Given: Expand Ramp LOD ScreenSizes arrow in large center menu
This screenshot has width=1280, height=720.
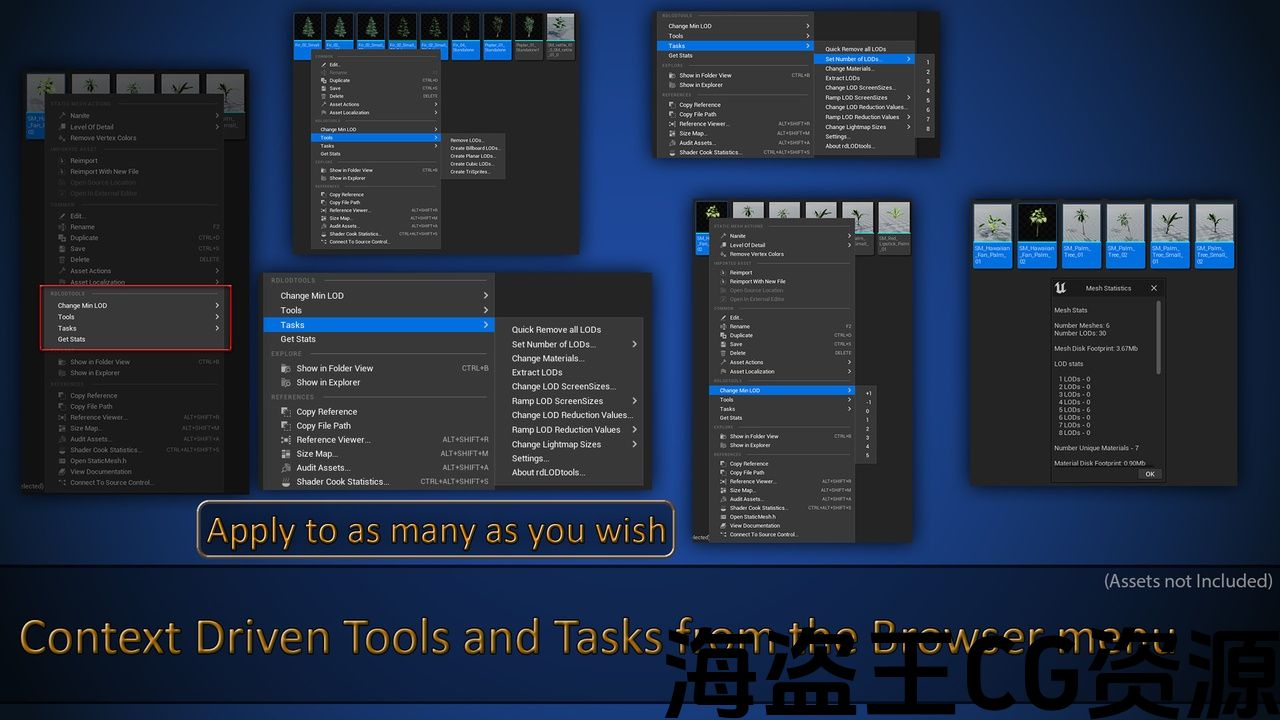Looking at the screenshot, I should click(634, 401).
